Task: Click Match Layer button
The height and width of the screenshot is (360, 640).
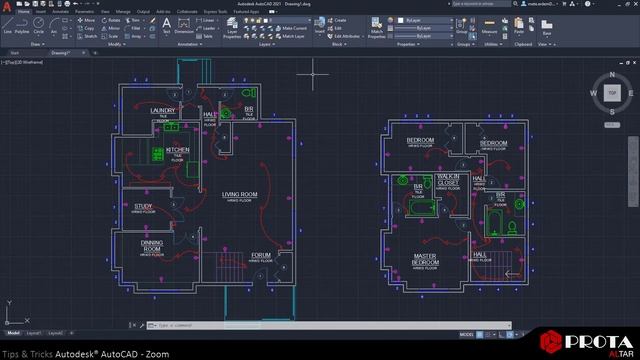Action: click(290, 36)
